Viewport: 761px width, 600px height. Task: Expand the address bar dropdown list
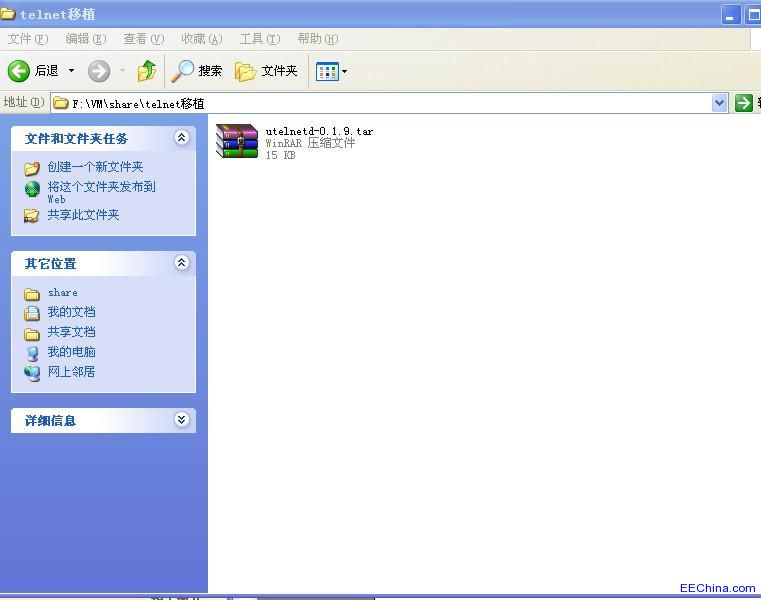pos(719,103)
